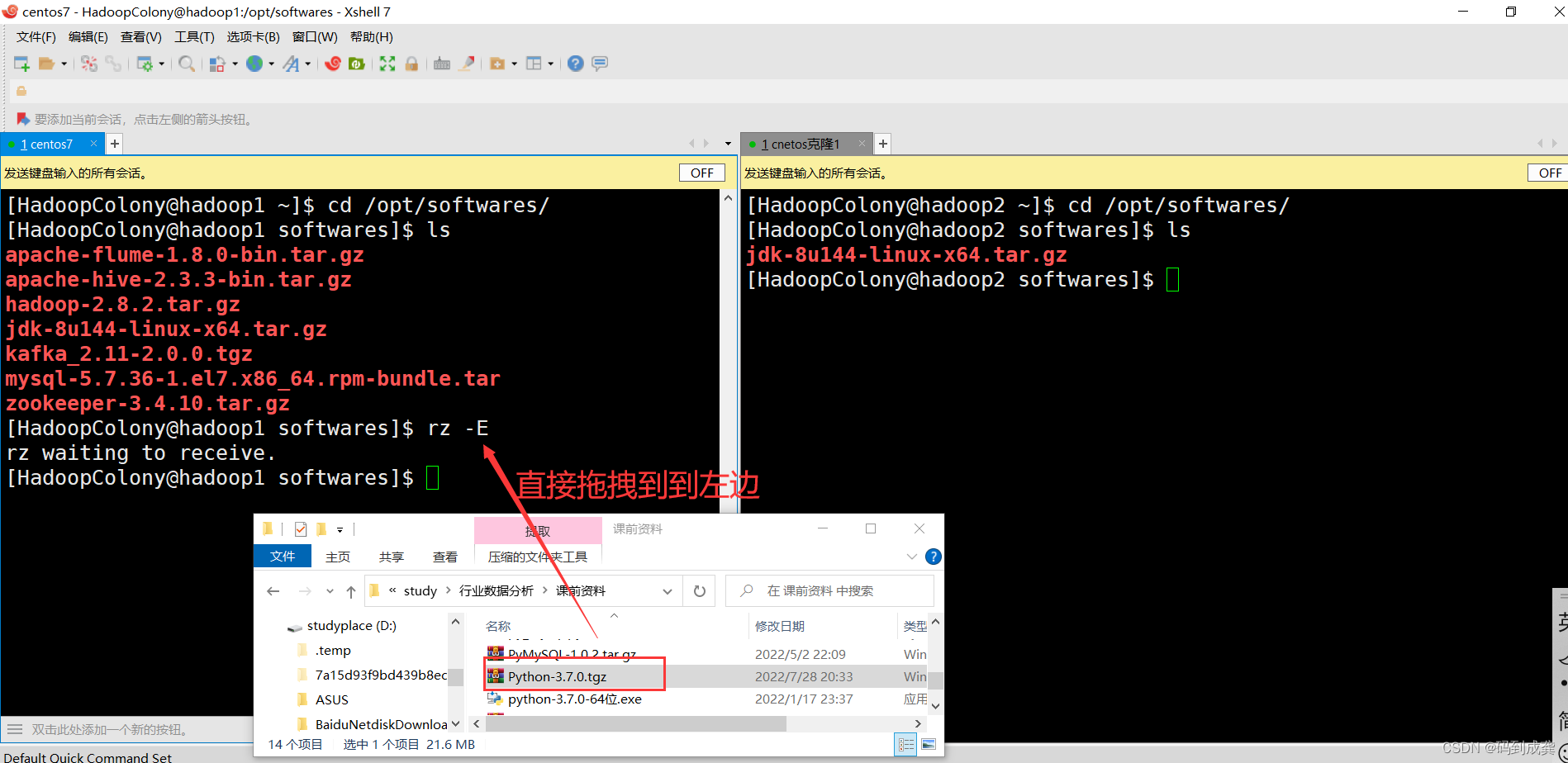Create a new session in Xshell toolbar

pos(21,64)
